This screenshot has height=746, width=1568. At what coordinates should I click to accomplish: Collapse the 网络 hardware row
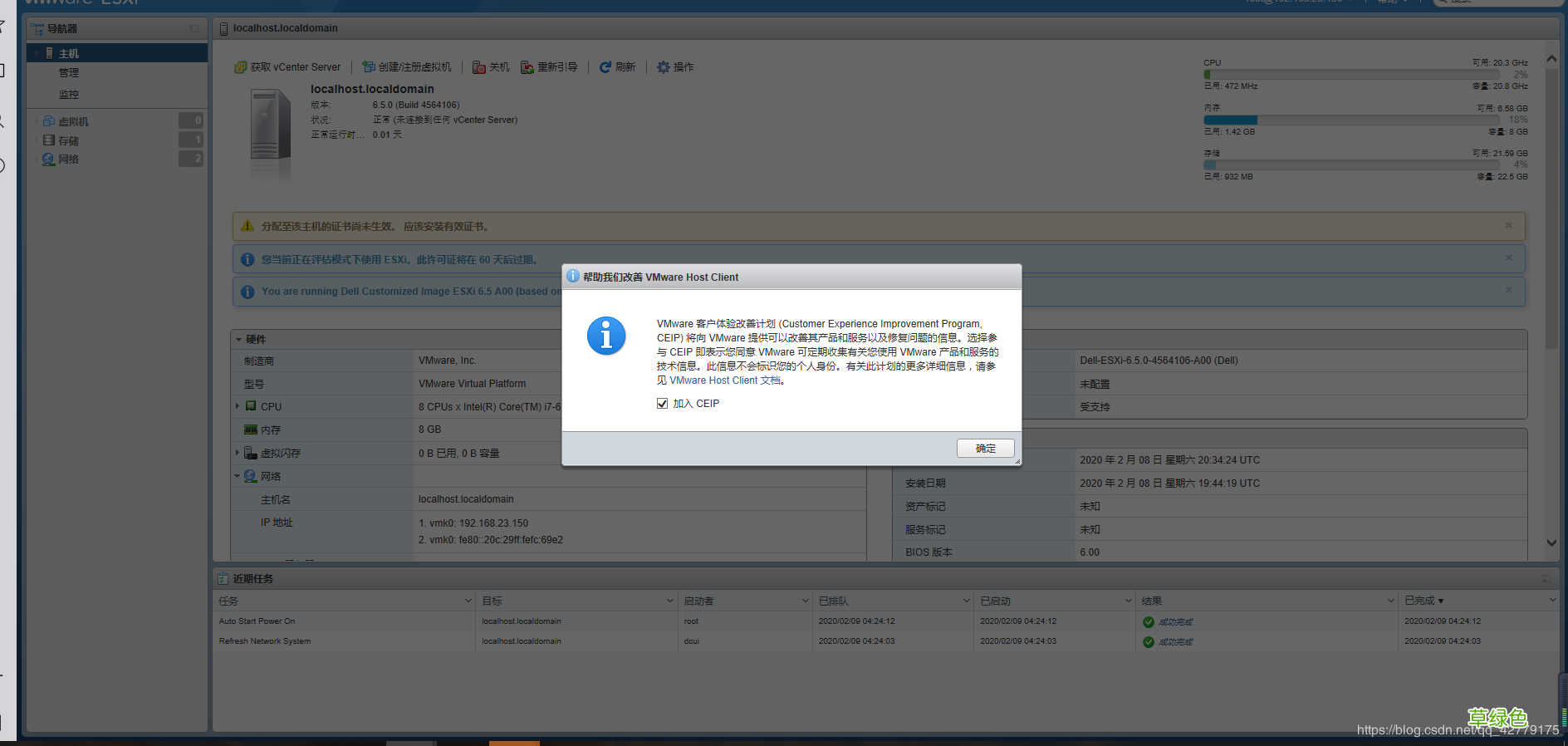coord(238,476)
